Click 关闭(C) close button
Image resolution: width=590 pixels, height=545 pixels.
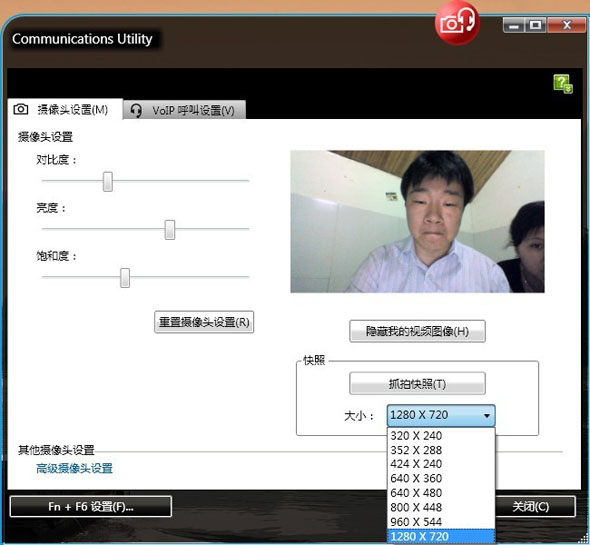click(535, 507)
